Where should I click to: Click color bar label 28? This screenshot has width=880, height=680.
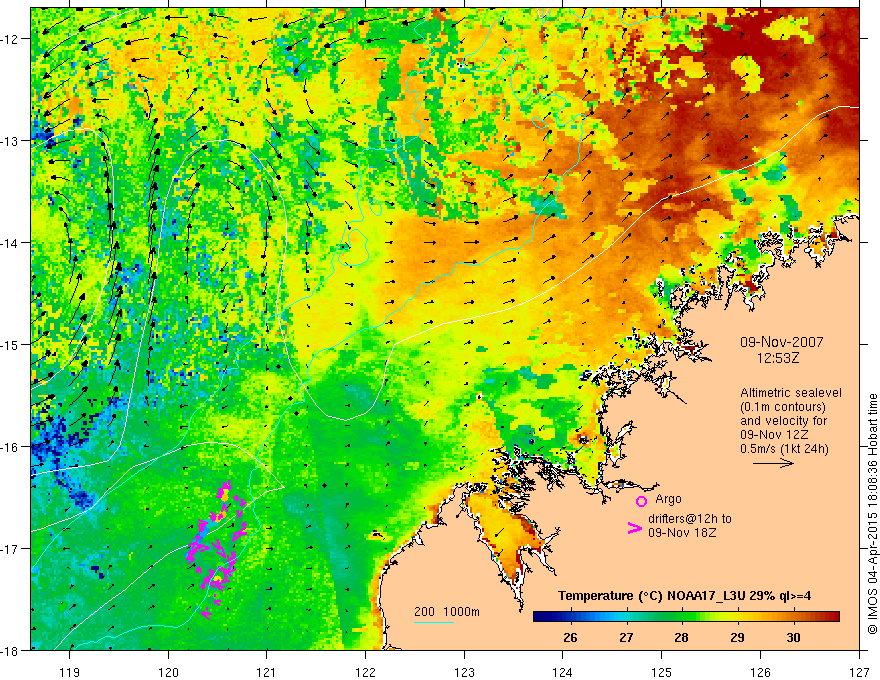point(681,637)
